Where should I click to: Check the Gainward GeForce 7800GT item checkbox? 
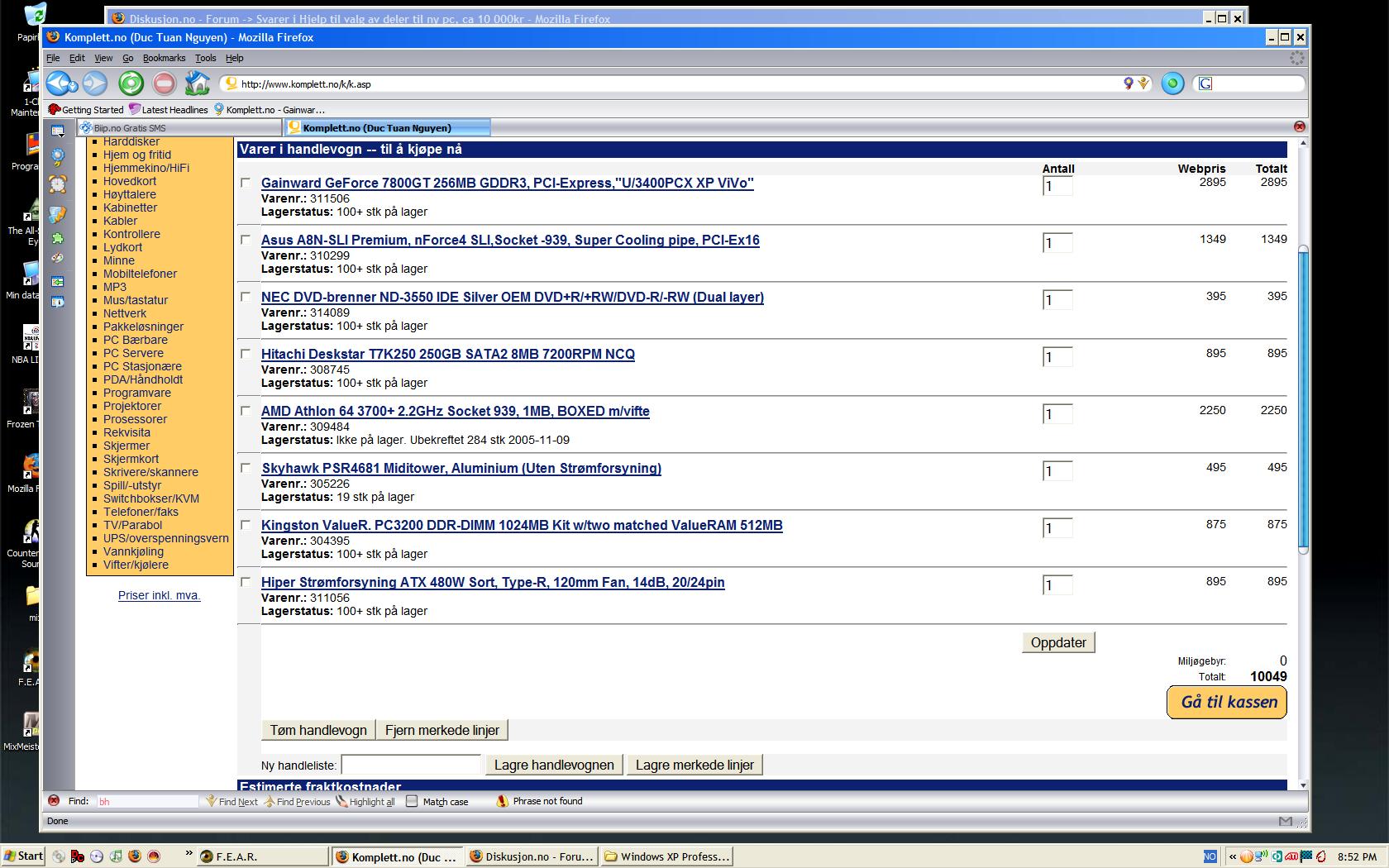click(x=246, y=183)
